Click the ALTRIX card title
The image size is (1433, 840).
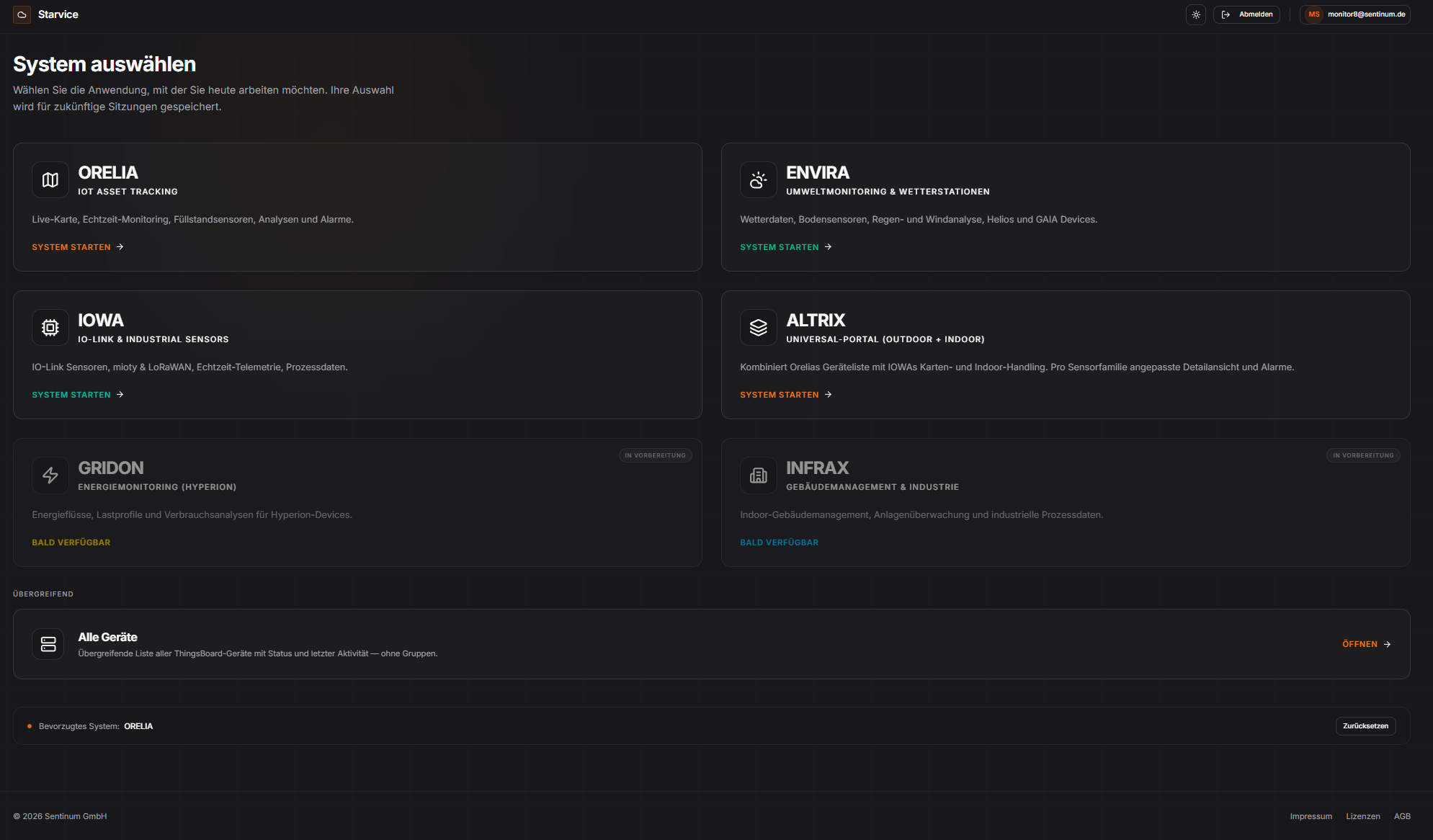[816, 321]
